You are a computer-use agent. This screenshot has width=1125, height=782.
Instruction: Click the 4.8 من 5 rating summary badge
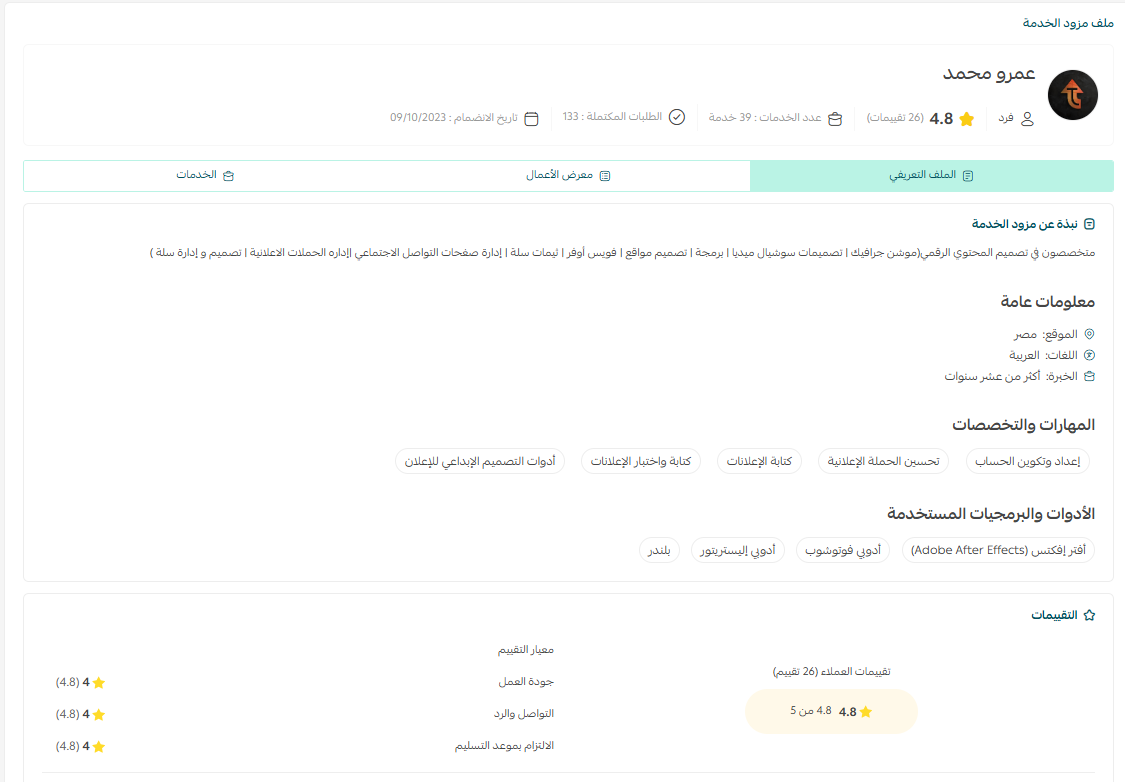(831, 711)
